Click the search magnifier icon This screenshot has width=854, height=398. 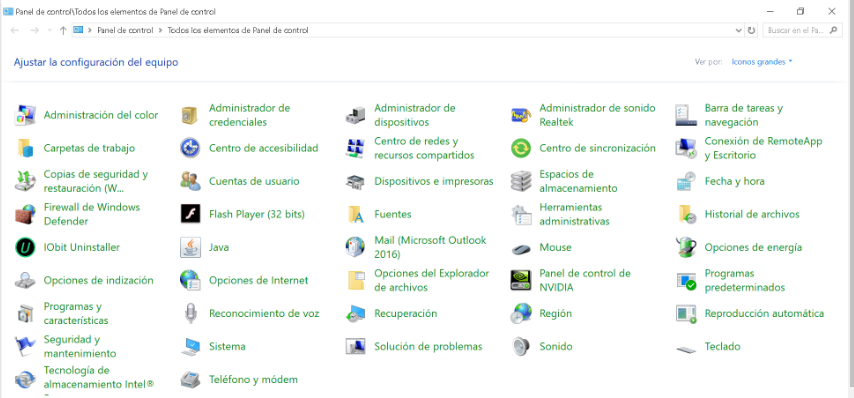(x=834, y=30)
